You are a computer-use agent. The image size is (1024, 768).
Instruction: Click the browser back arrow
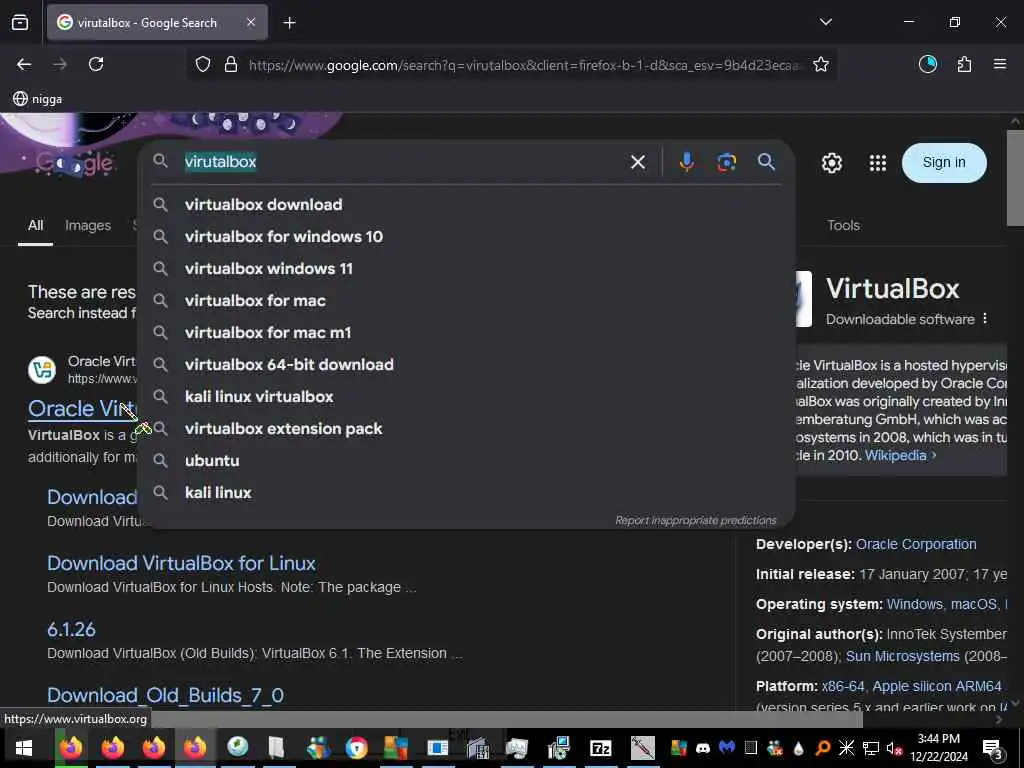coord(24,64)
